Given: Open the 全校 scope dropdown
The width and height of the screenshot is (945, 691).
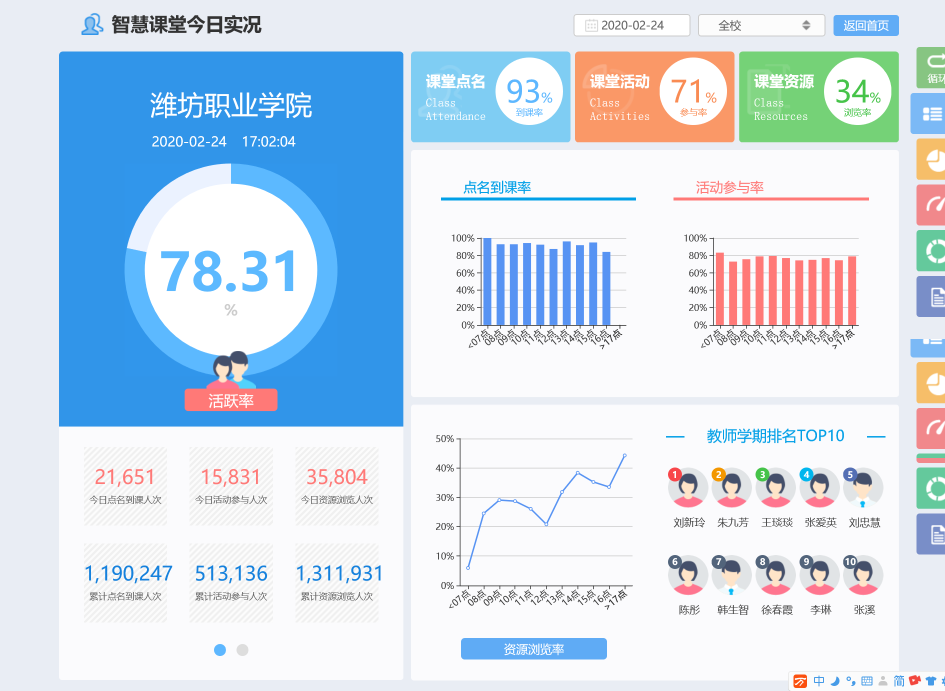Looking at the screenshot, I should pyautogui.click(x=762, y=26).
